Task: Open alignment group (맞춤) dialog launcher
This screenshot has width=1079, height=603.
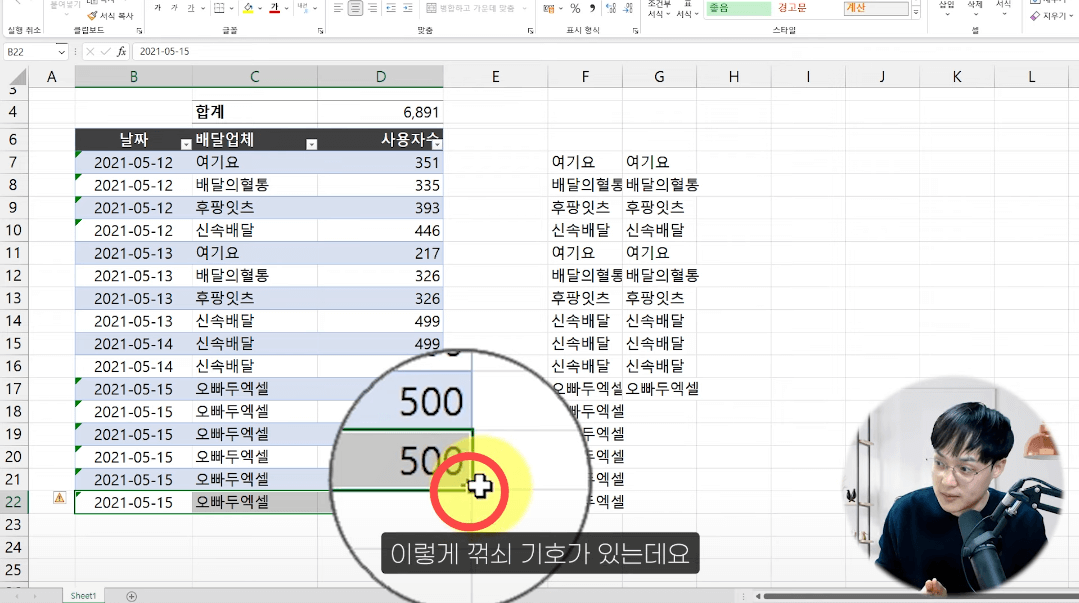Action: [530, 31]
